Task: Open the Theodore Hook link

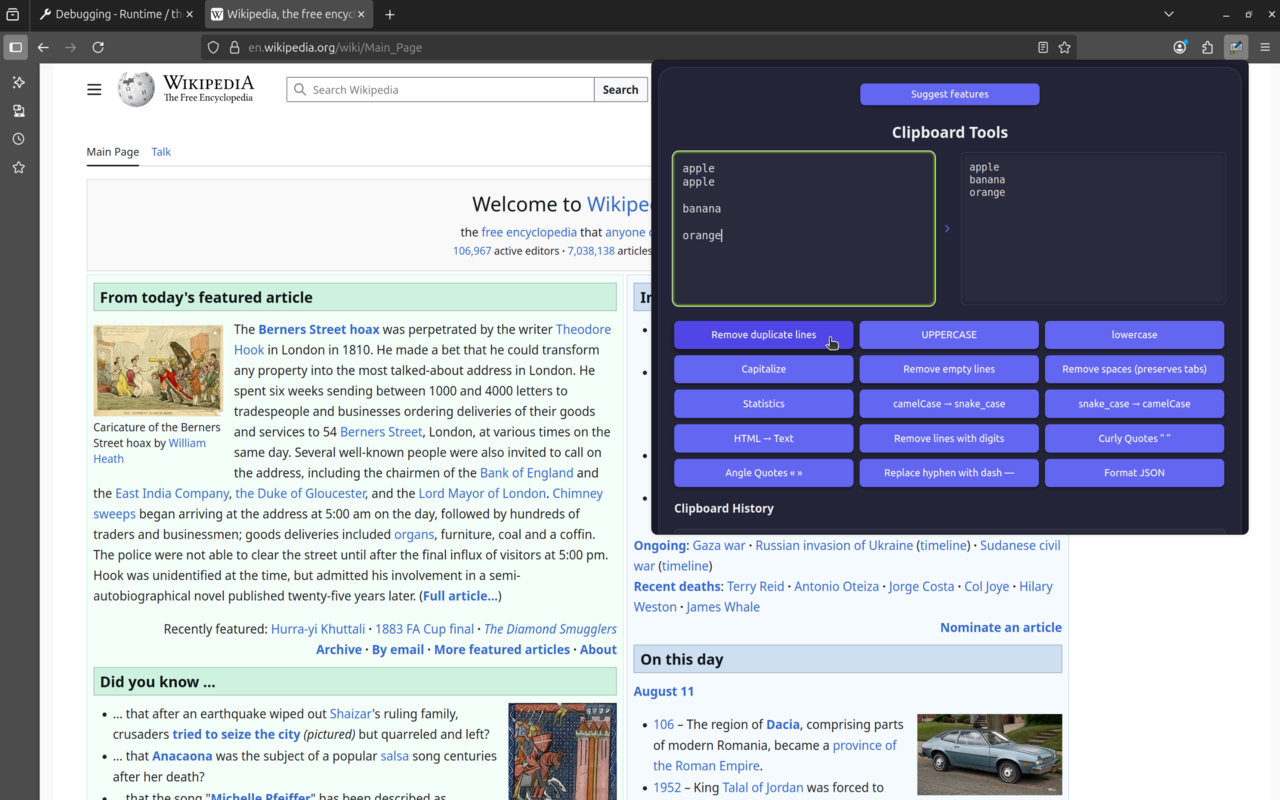Action: pyautogui.click(x=583, y=329)
